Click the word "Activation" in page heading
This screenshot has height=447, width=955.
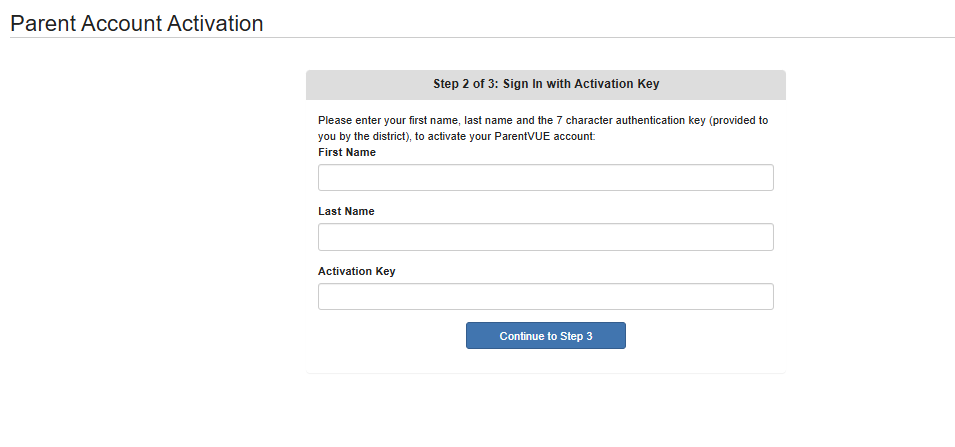point(214,23)
